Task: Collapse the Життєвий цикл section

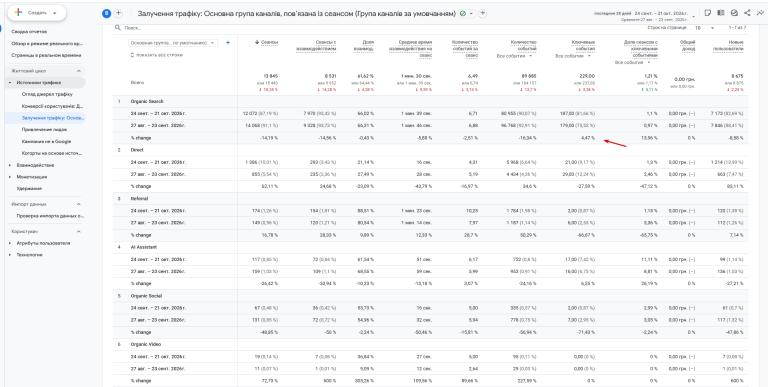Action: tap(78, 71)
